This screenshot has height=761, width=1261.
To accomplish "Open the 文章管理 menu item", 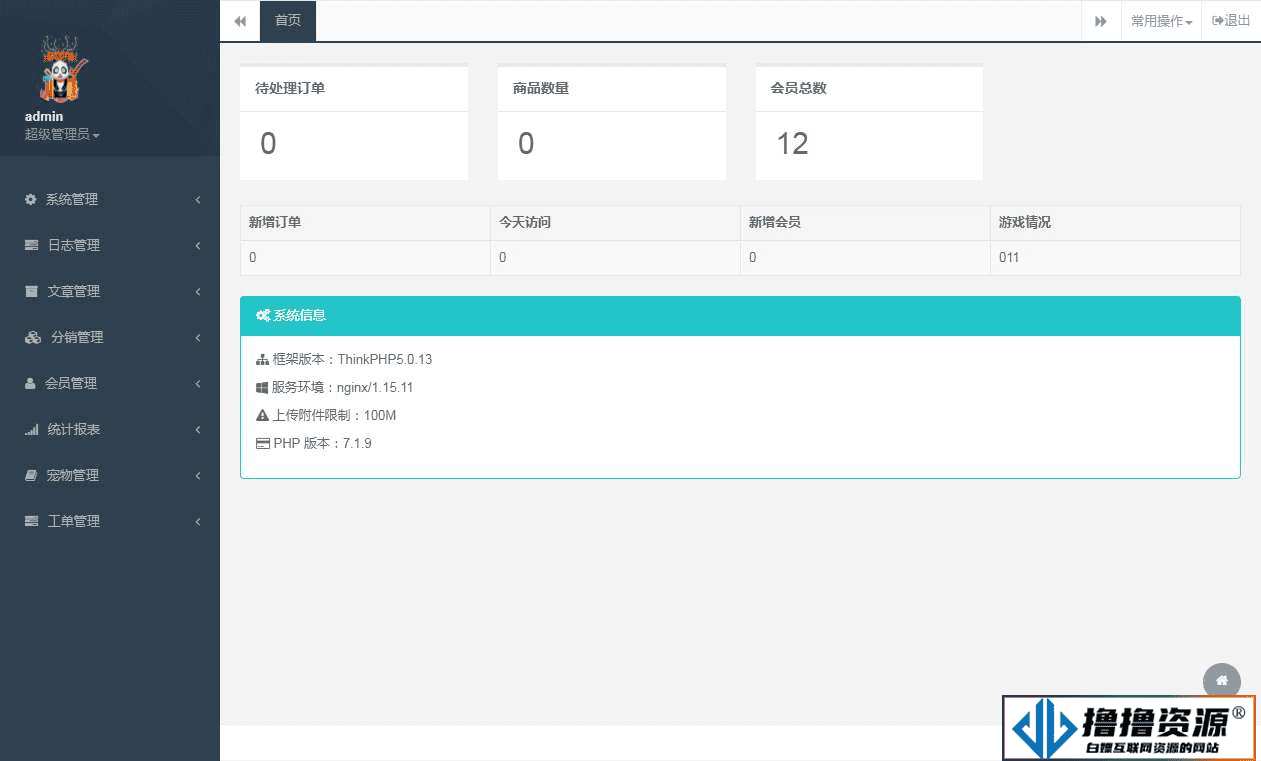I will [110, 291].
